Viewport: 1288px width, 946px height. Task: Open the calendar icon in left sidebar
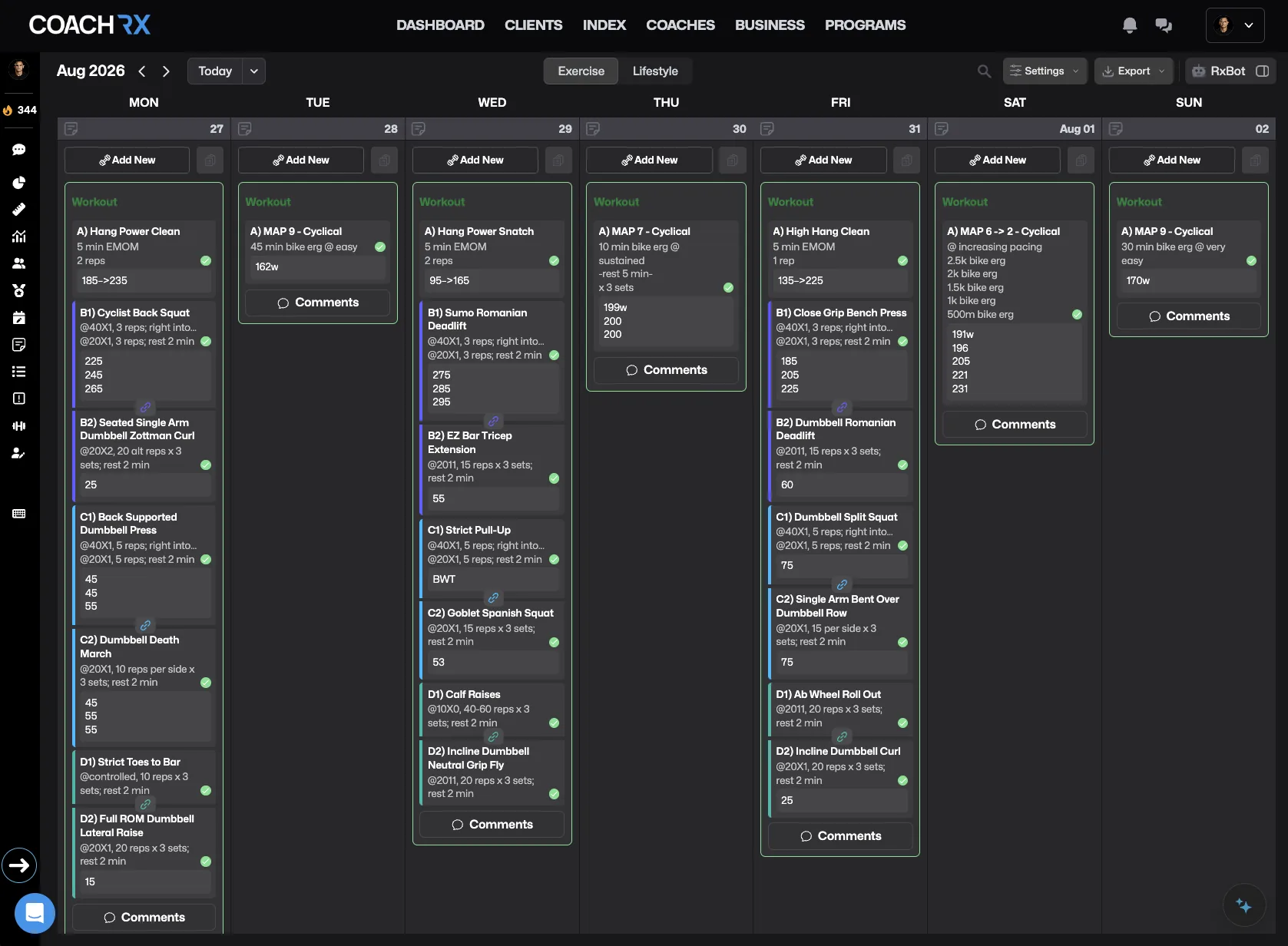19,318
